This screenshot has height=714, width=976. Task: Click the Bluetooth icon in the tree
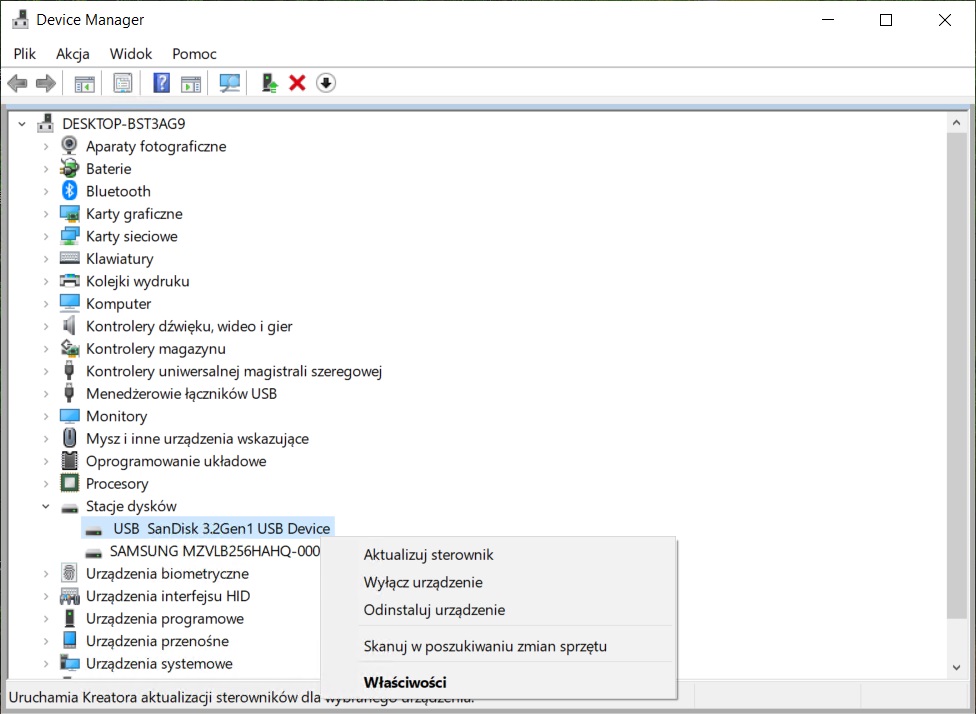[x=70, y=191]
